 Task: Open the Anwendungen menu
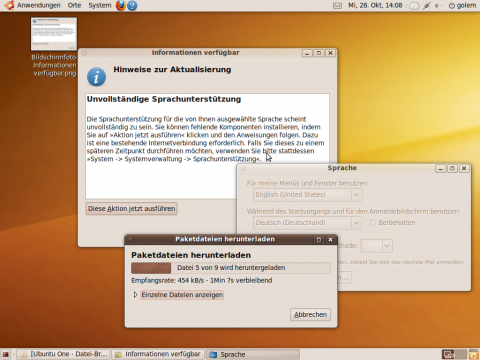(x=39, y=5)
